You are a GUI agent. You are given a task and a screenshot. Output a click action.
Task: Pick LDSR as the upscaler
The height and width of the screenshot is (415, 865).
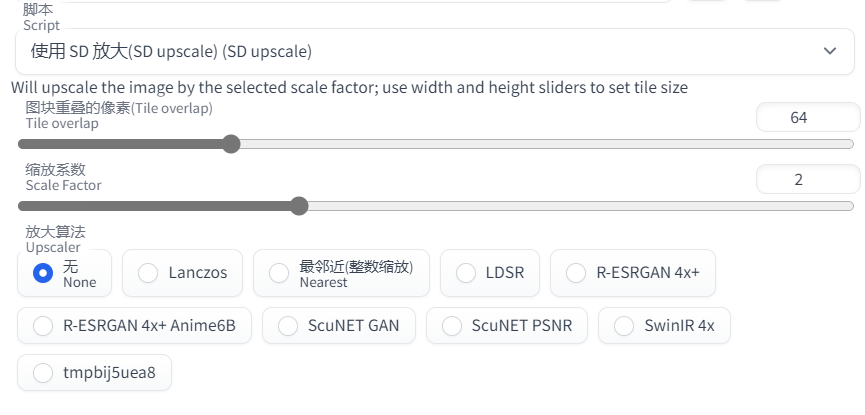466,273
